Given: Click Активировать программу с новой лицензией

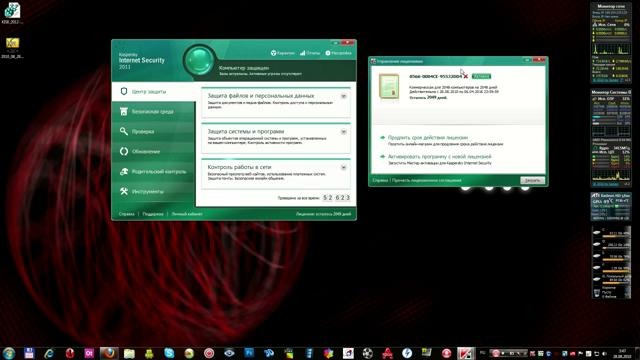Looking at the screenshot, I should click(440, 157).
